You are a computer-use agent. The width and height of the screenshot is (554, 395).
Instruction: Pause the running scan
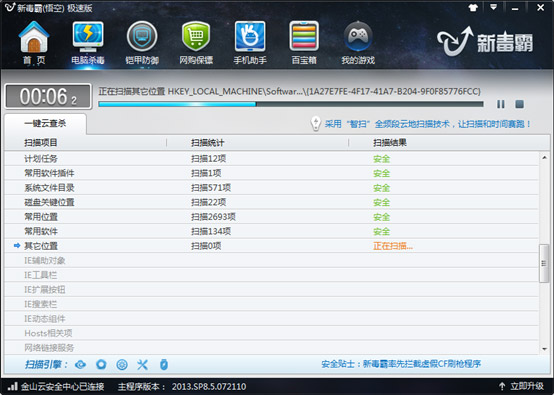pos(501,104)
